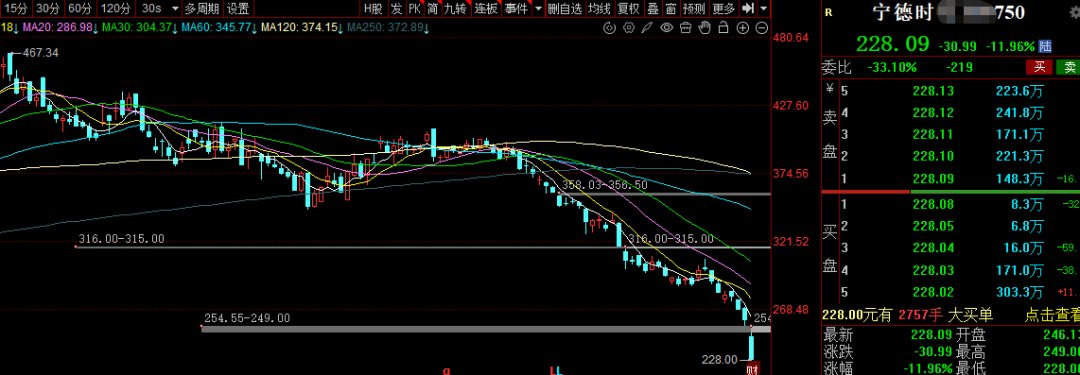Image resolution: width=1080 pixels, height=375 pixels.
Task: Toggle the 复权 adjustment option
Action: 628,8
